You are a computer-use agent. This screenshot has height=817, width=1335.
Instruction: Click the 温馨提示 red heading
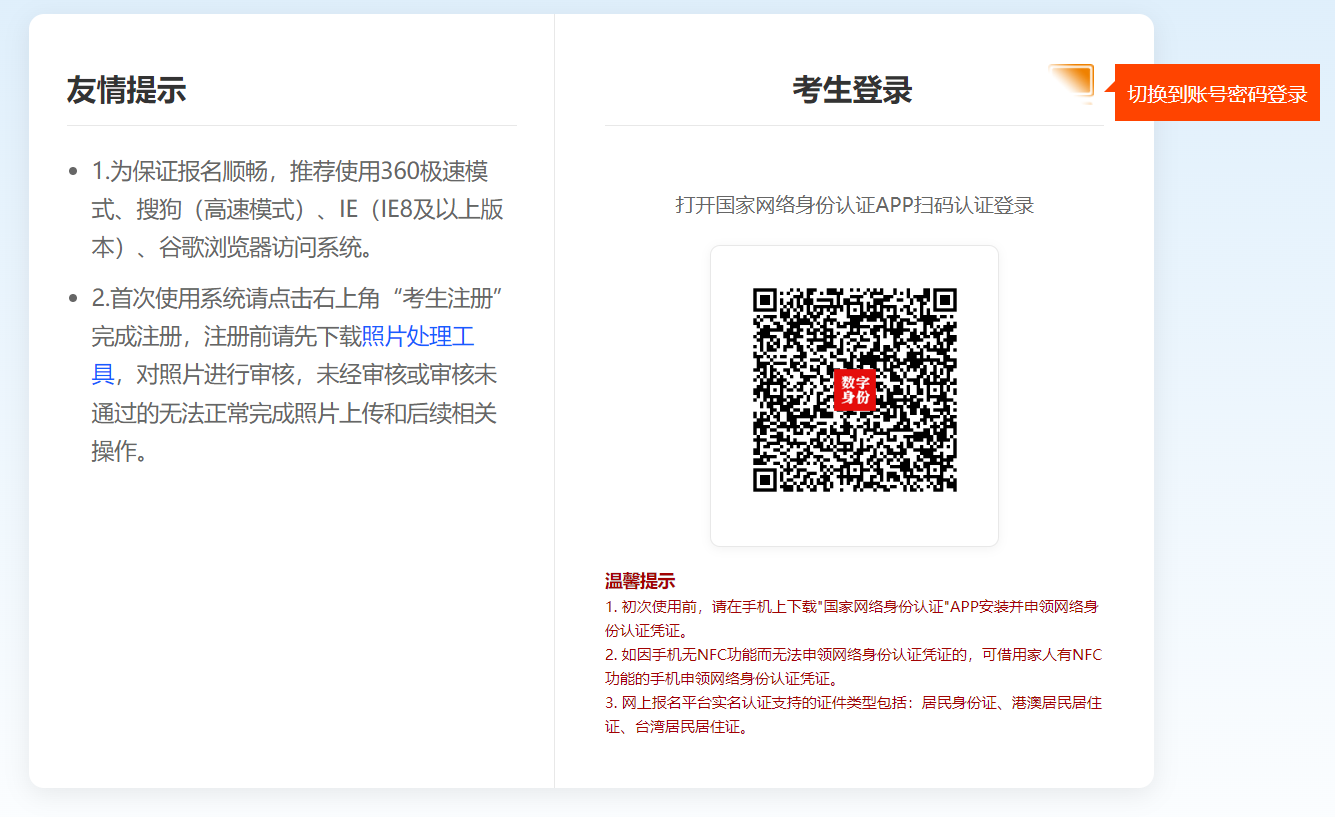pyautogui.click(x=640, y=581)
